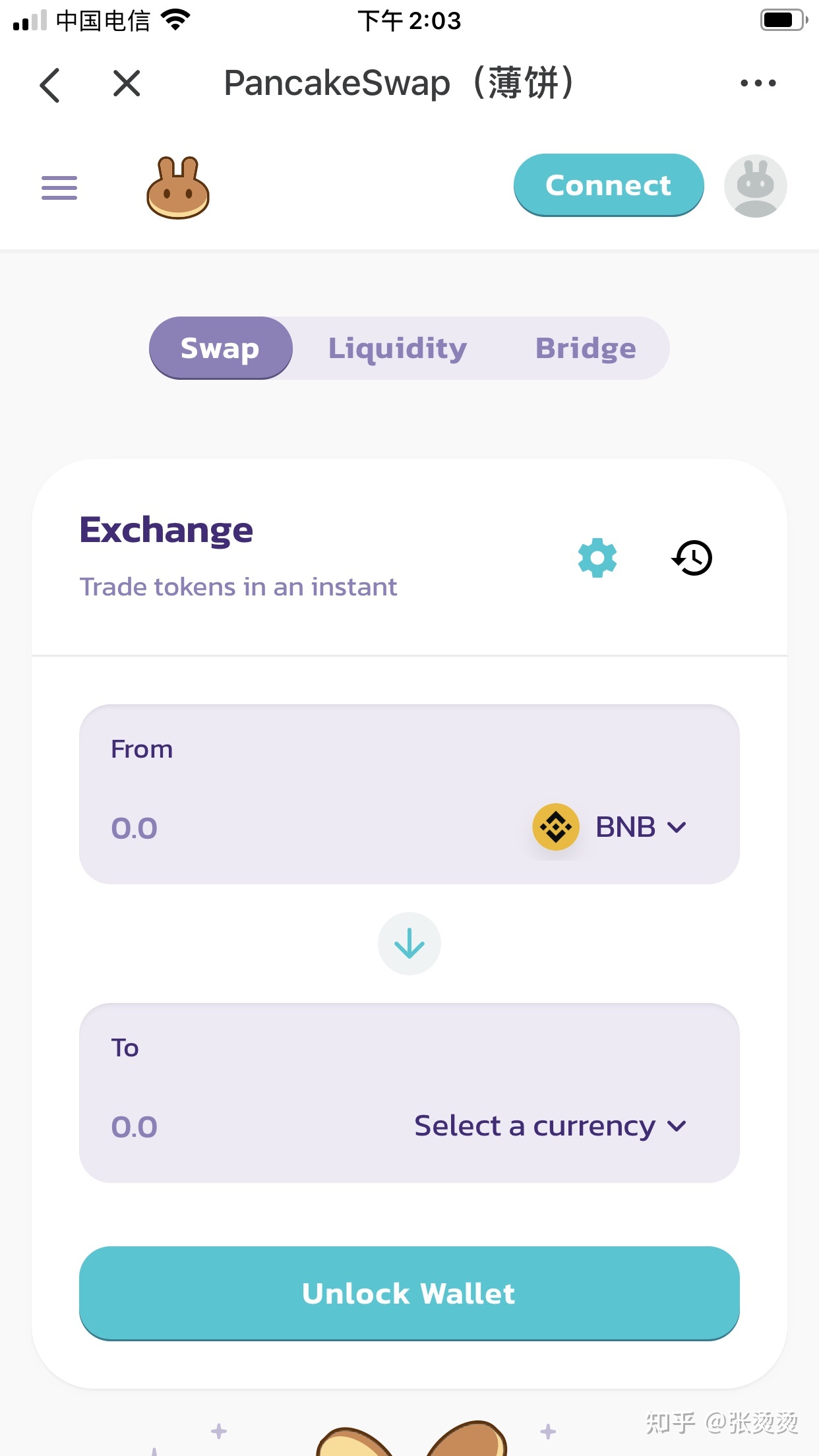
Task: Open the three-dot more options menu
Action: coord(758,83)
